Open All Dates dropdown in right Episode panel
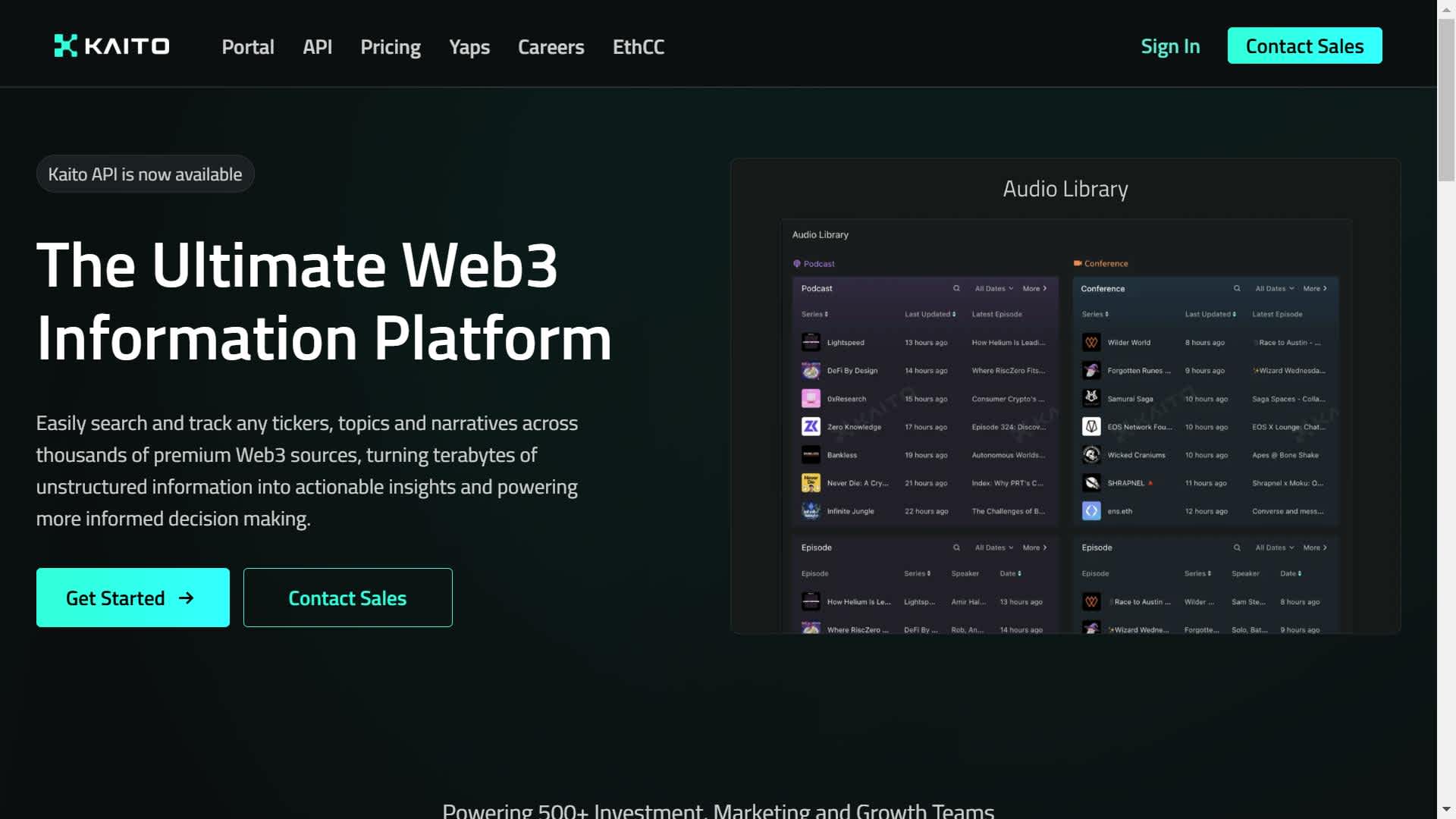The width and height of the screenshot is (1456, 819). pos(1274,548)
